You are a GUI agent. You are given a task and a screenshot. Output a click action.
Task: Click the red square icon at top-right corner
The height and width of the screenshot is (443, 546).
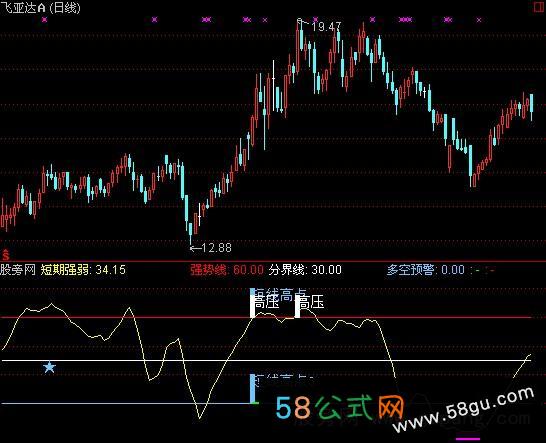(540, 7)
